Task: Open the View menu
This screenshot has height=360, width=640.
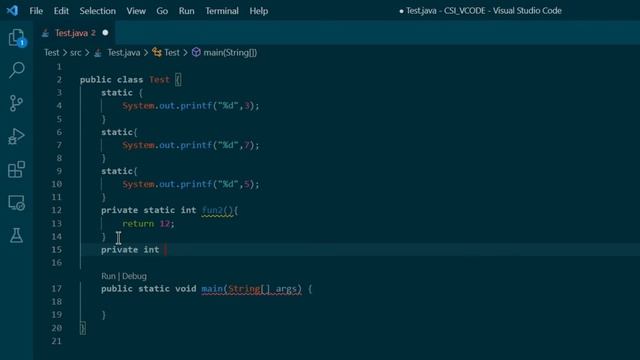Action: [136, 11]
